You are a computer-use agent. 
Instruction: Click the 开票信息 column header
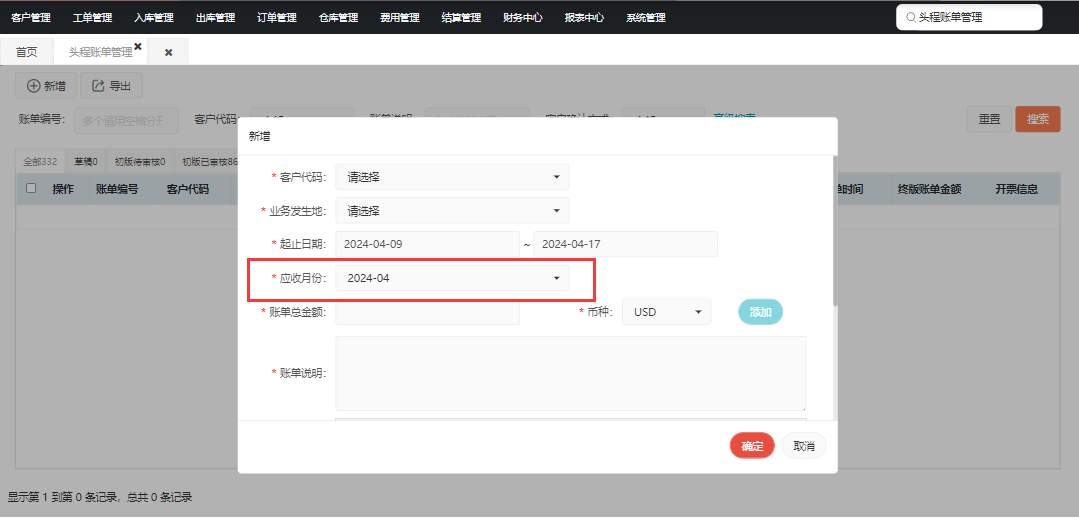(1016, 189)
